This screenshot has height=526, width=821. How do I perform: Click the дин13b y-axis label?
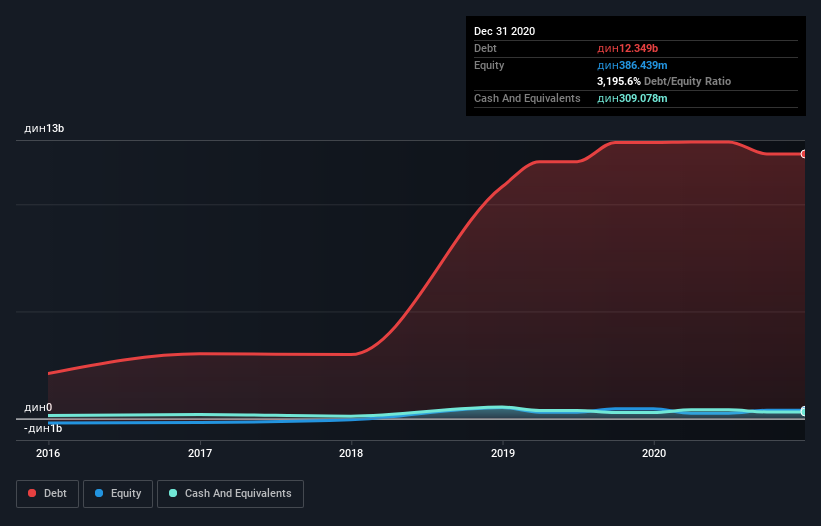pyautogui.click(x=44, y=128)
